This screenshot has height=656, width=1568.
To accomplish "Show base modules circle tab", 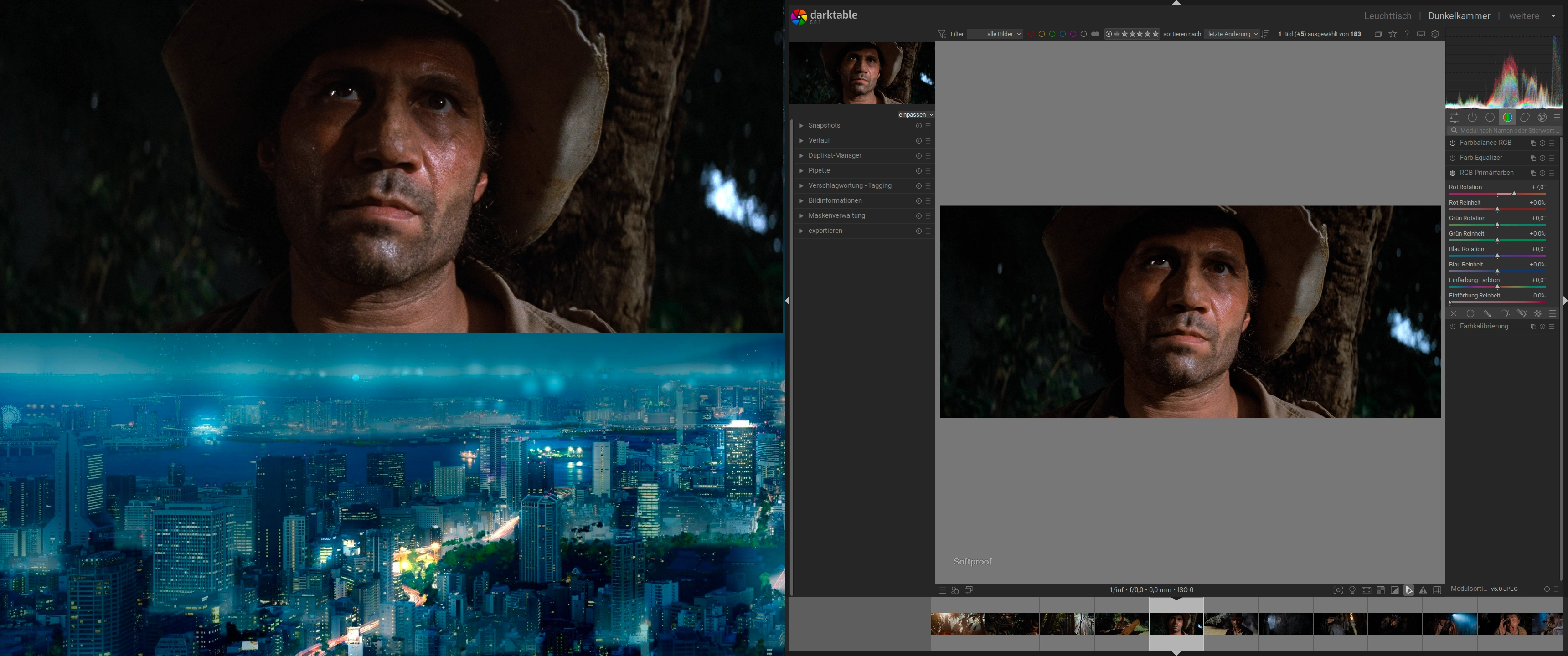I will tap(1490, 118).
